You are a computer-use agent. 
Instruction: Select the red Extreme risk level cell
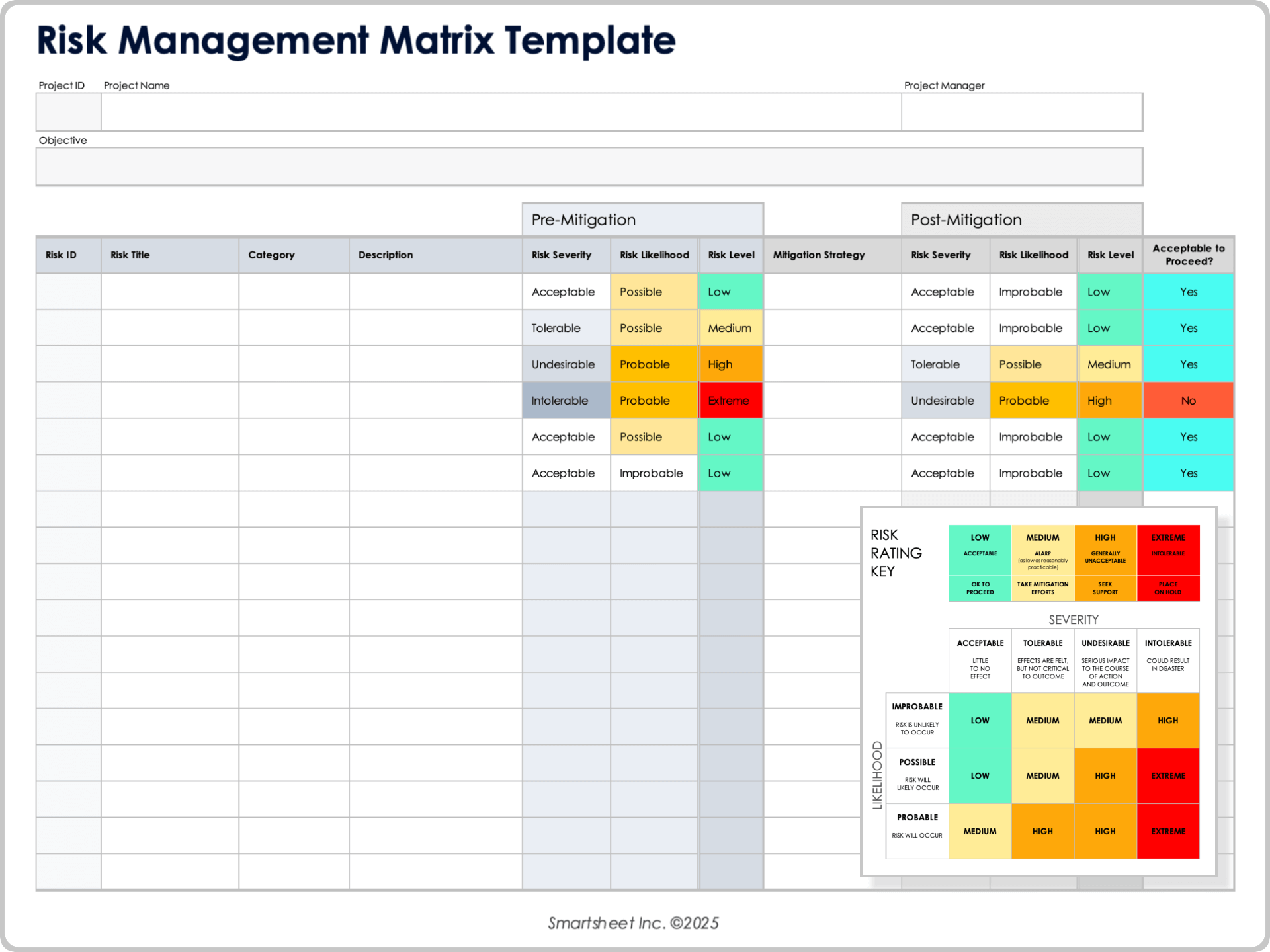click(730, 400)
